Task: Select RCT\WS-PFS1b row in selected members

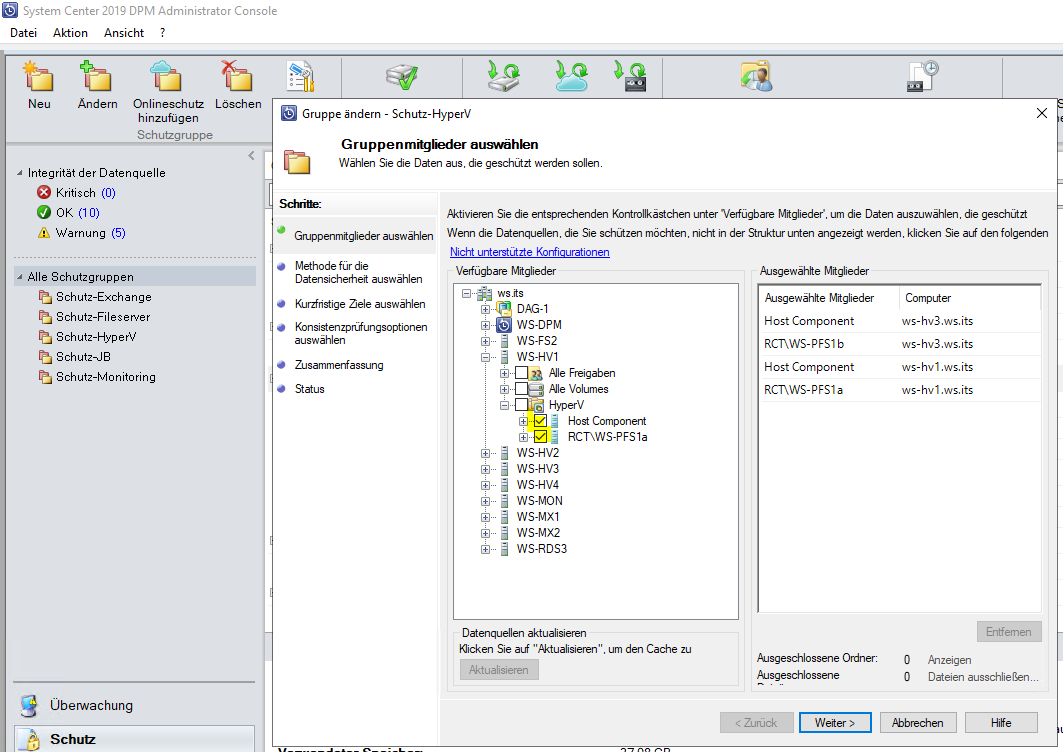Action: tap(900, 344)
